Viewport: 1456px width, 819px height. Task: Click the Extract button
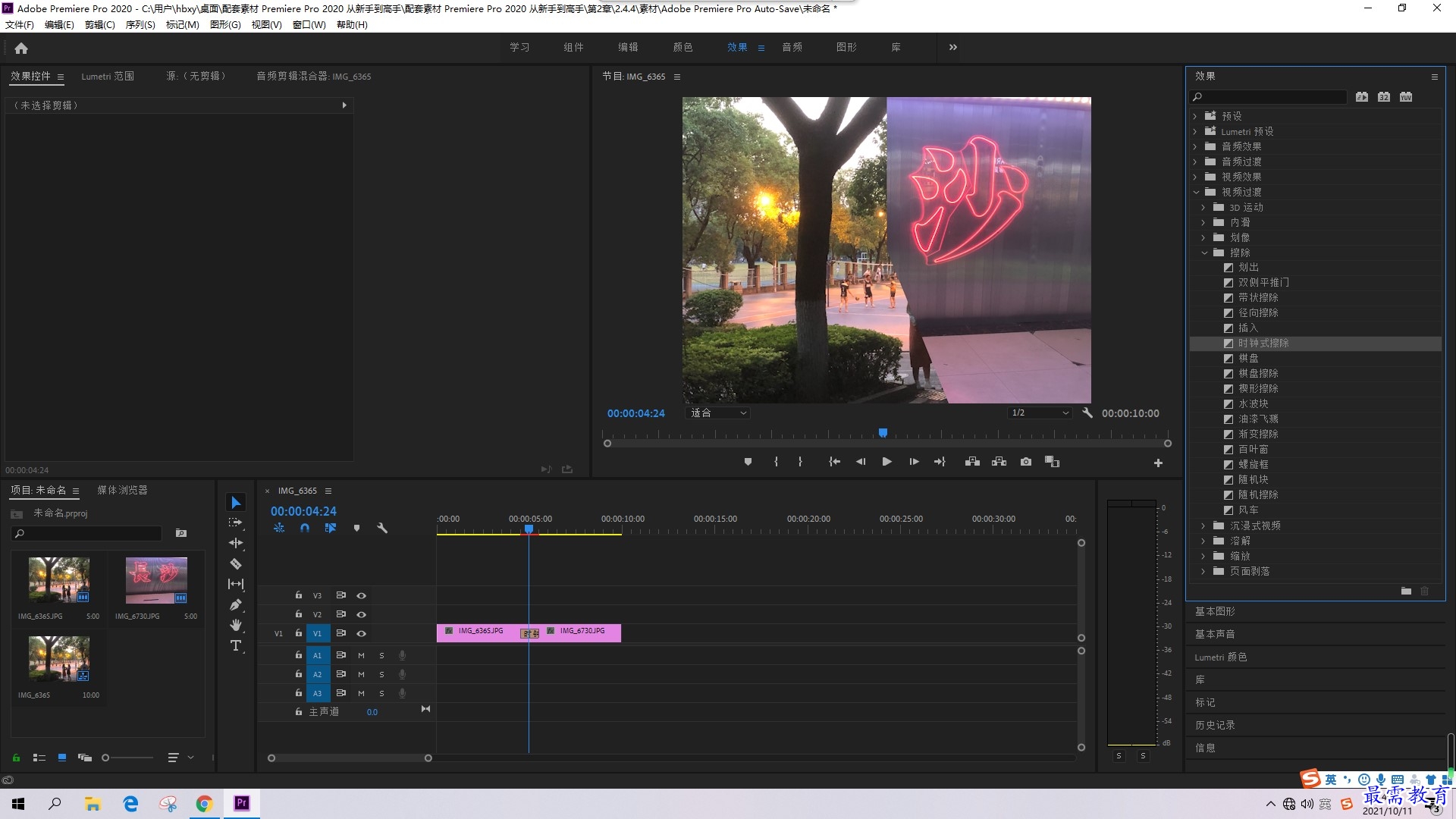pyautogui.click(x=999, y=462)
